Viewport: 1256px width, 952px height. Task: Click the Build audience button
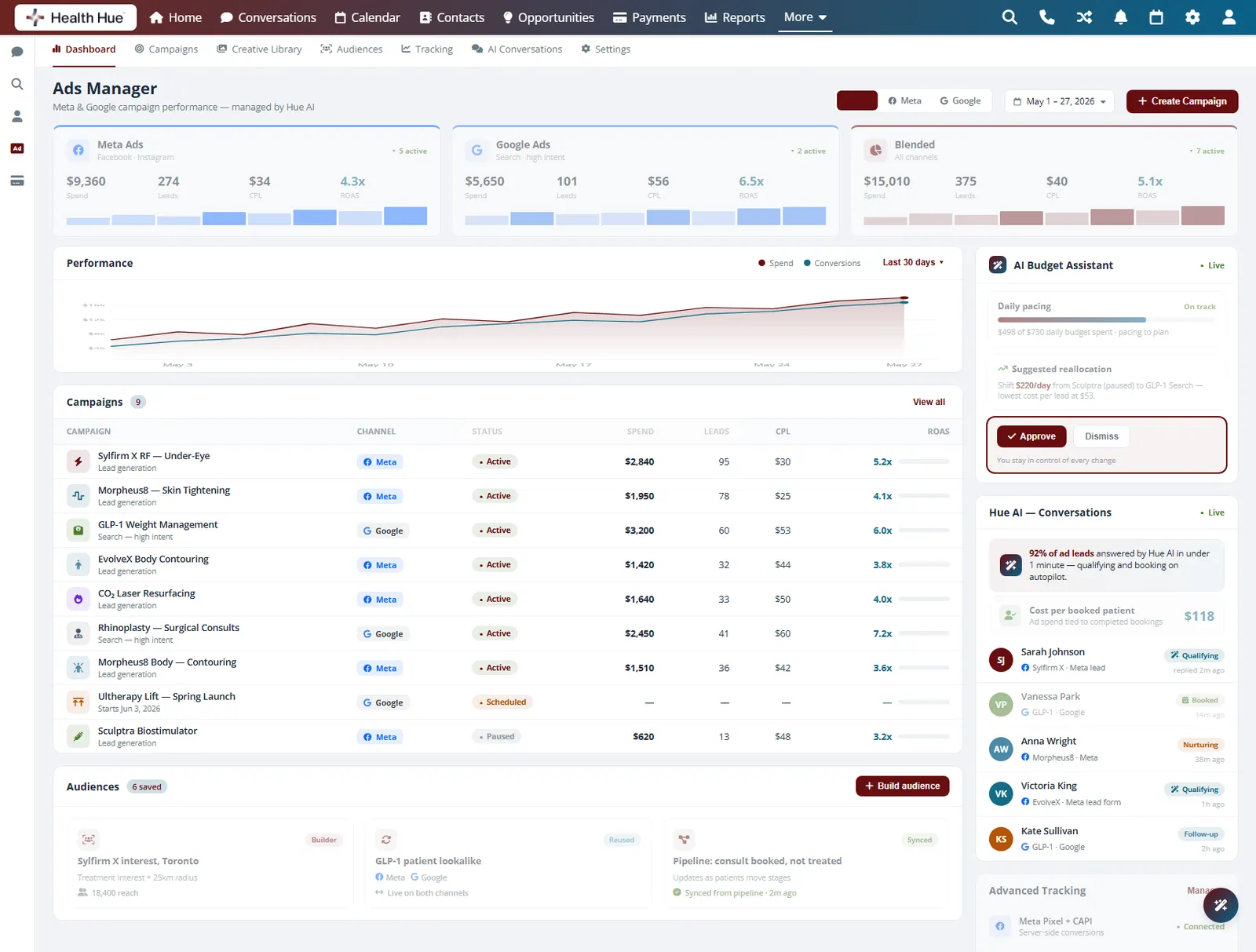(902, 786)
